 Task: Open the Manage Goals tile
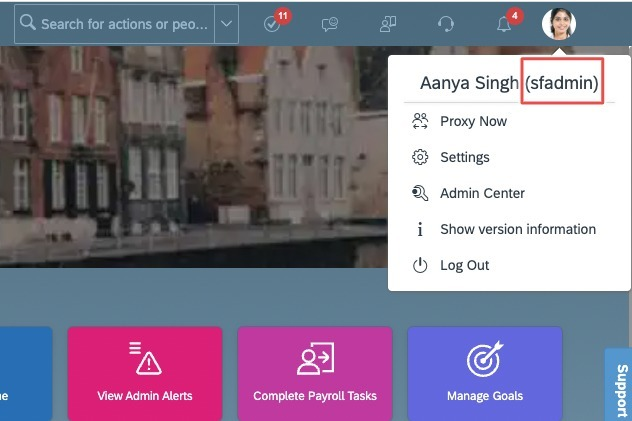[485, 374]
